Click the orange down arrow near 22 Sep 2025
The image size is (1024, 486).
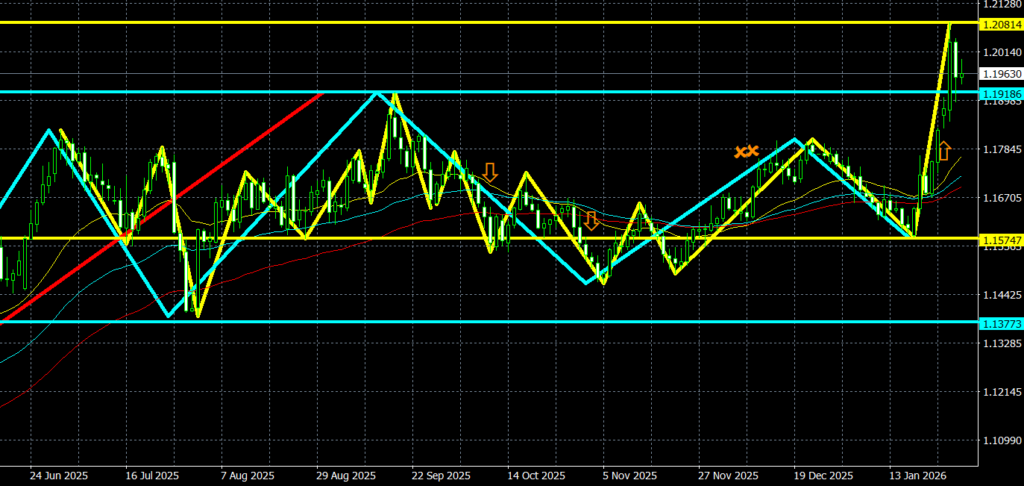pyautogui.click(x=489, y=172)
